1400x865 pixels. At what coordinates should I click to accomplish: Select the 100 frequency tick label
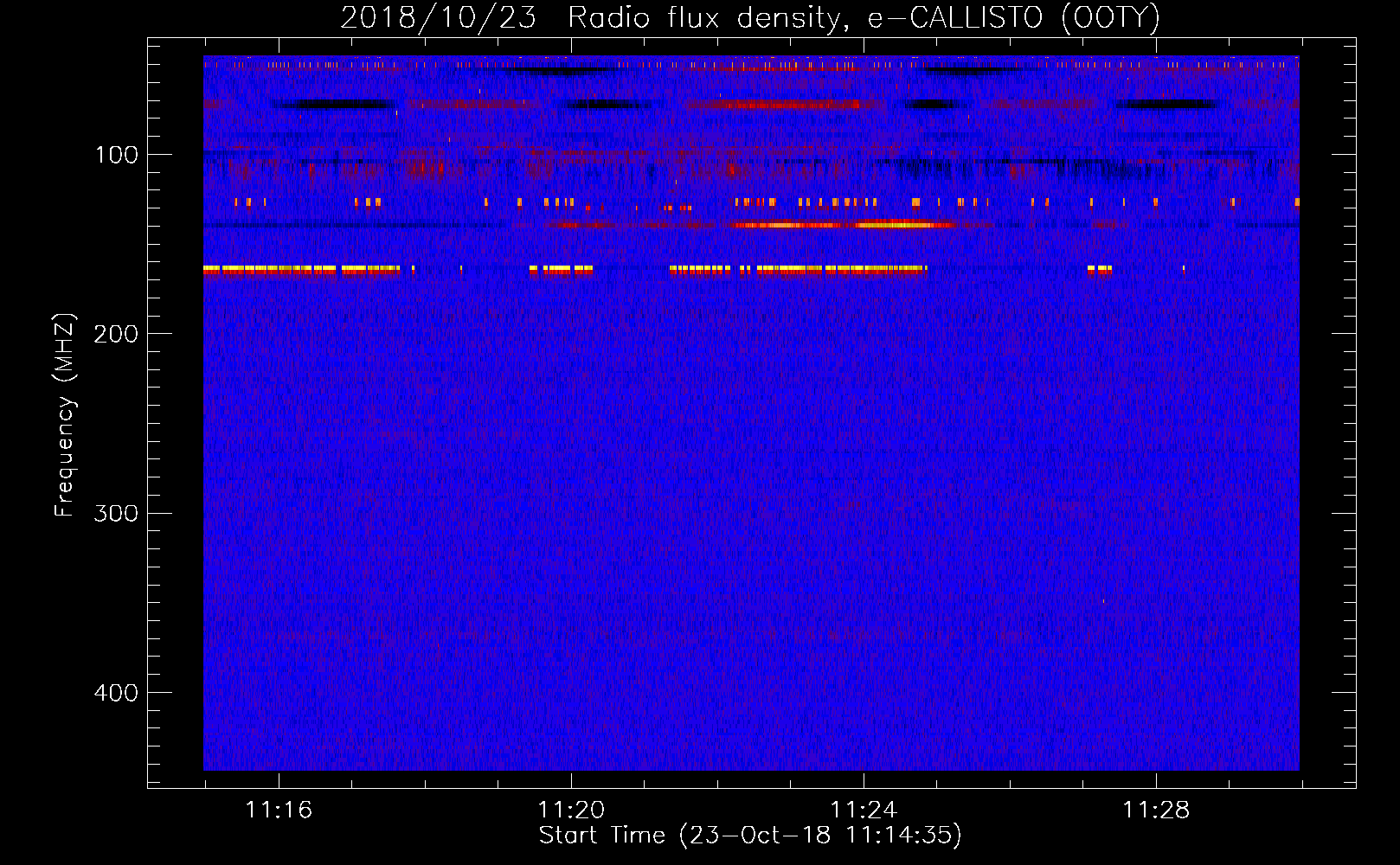coord(117,155)
